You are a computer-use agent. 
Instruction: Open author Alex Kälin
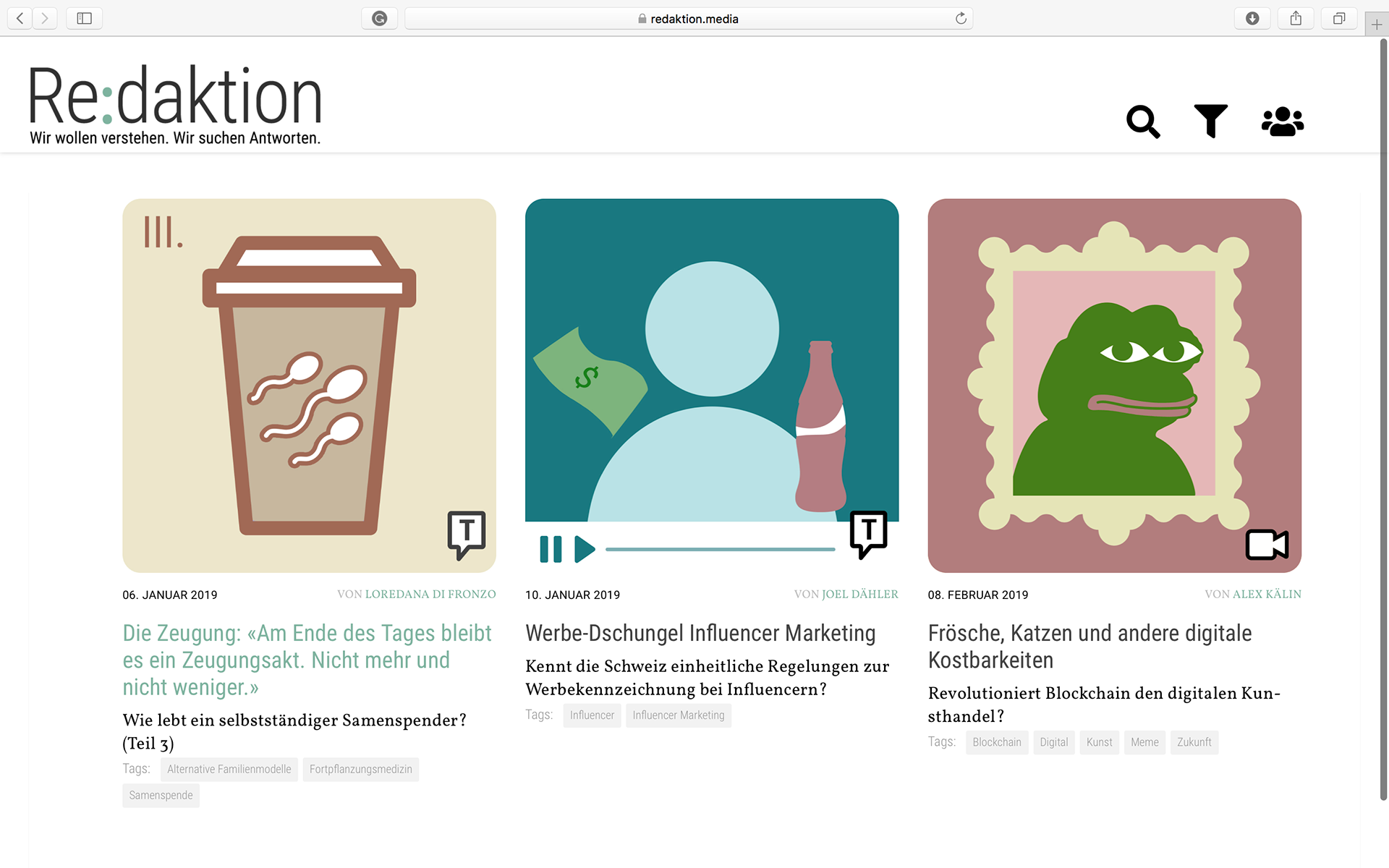[x=1267, y=595]
